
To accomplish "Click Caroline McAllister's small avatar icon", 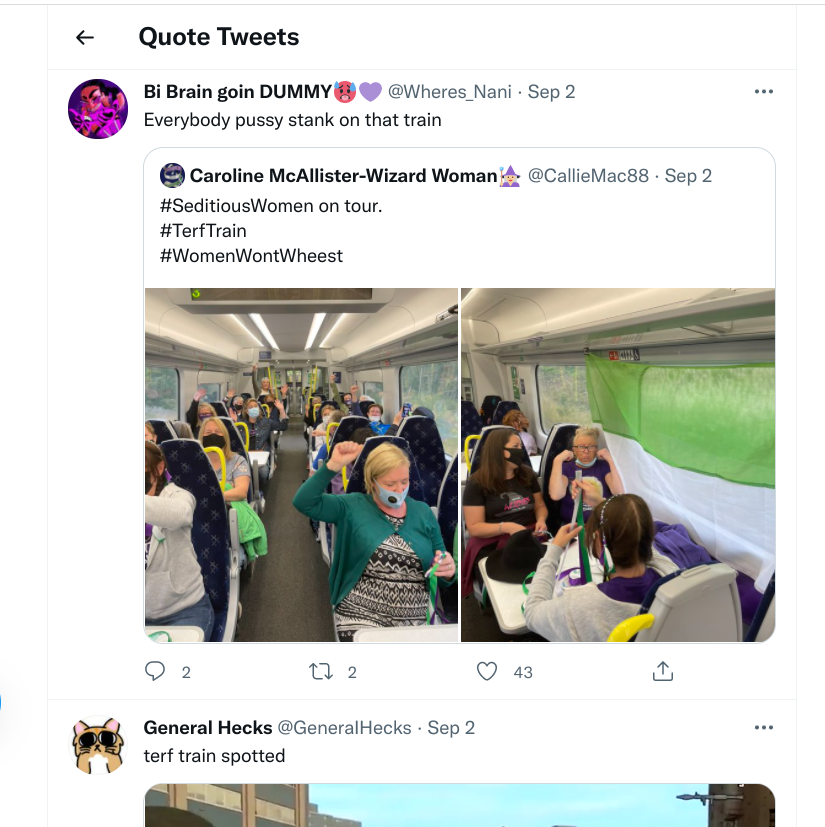I will (172, 175).
